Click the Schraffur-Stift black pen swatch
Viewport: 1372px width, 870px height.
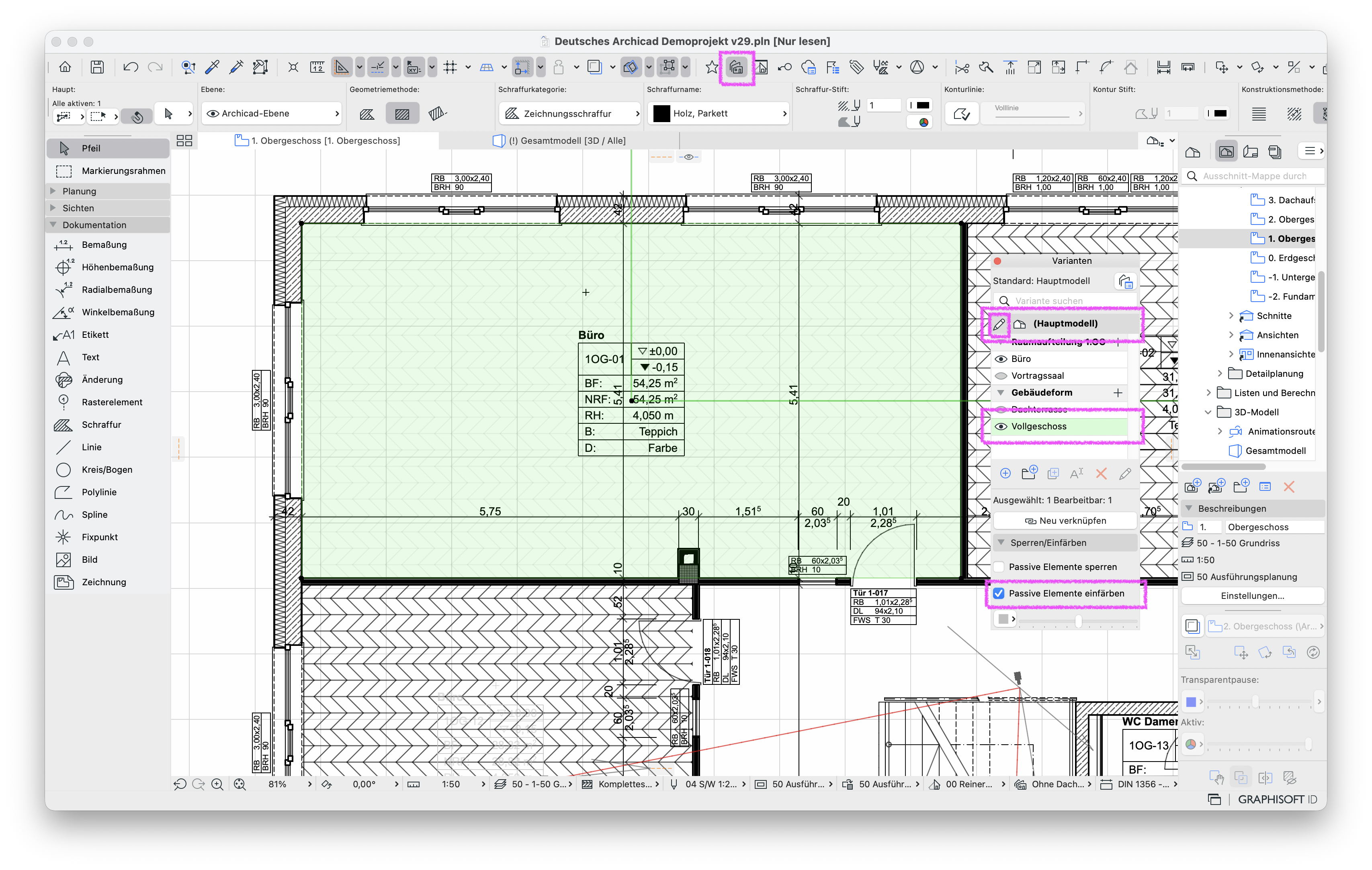click(920, 105)
